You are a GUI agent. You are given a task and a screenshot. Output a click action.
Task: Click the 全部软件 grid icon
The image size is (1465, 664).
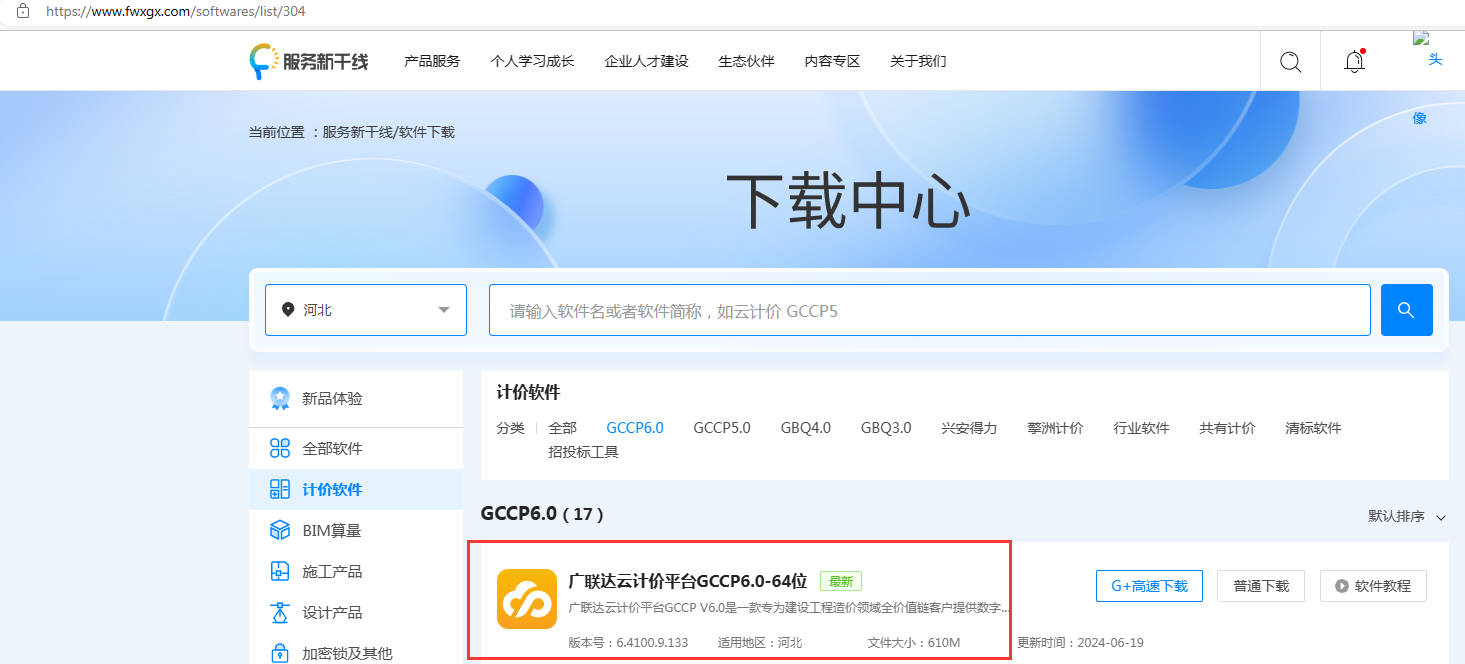click(280, 449)
